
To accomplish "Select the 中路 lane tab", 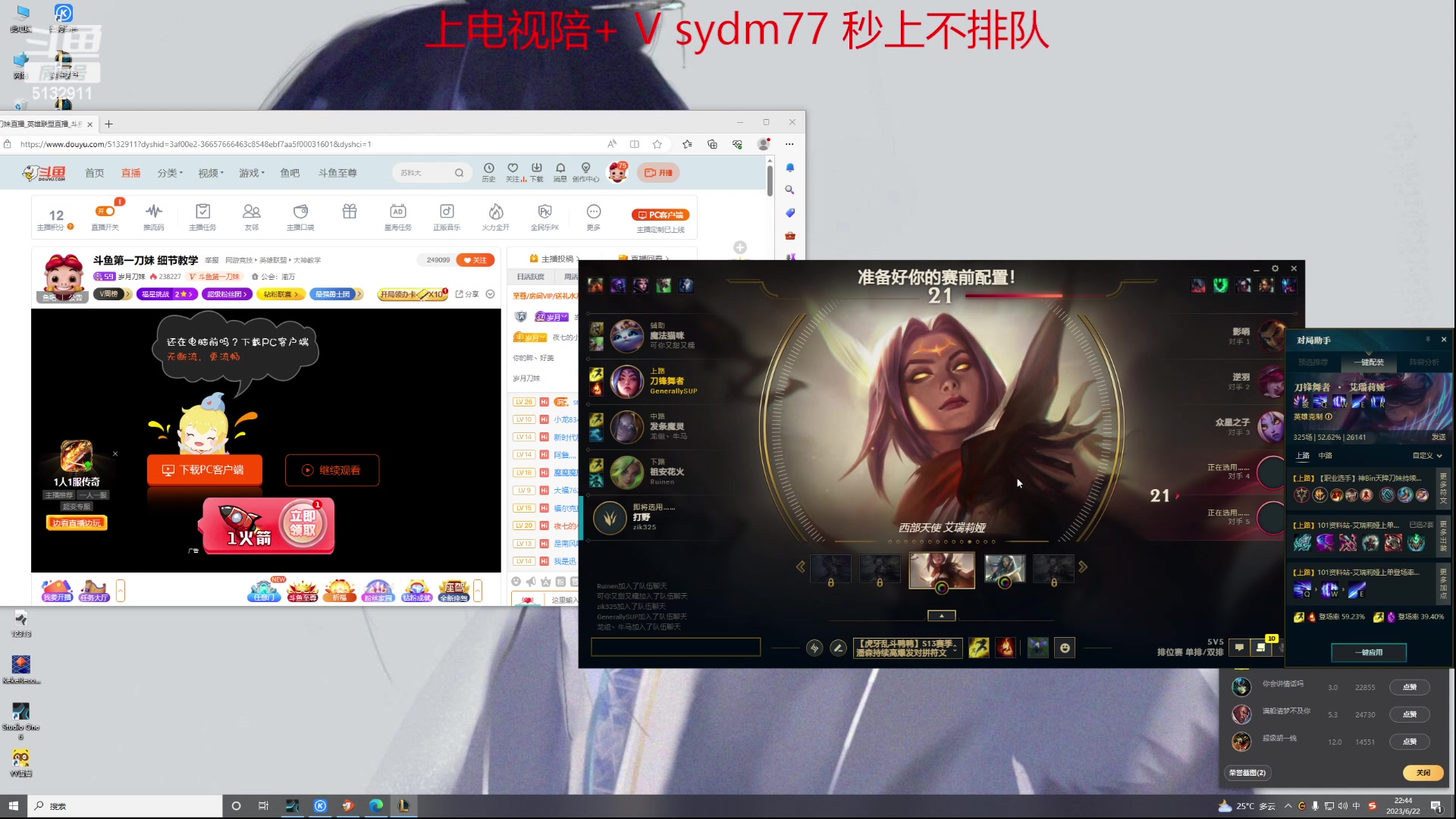I will tap(1325, 456).
